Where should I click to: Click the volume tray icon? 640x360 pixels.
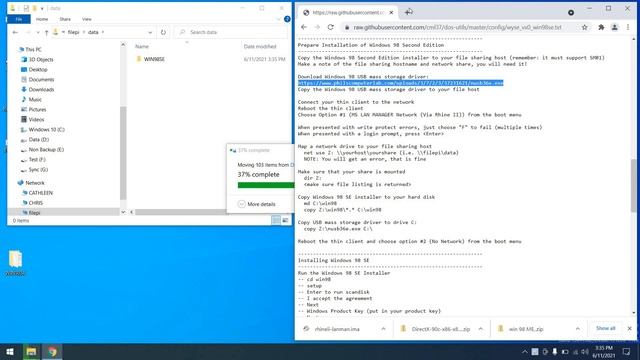(585, 352)
